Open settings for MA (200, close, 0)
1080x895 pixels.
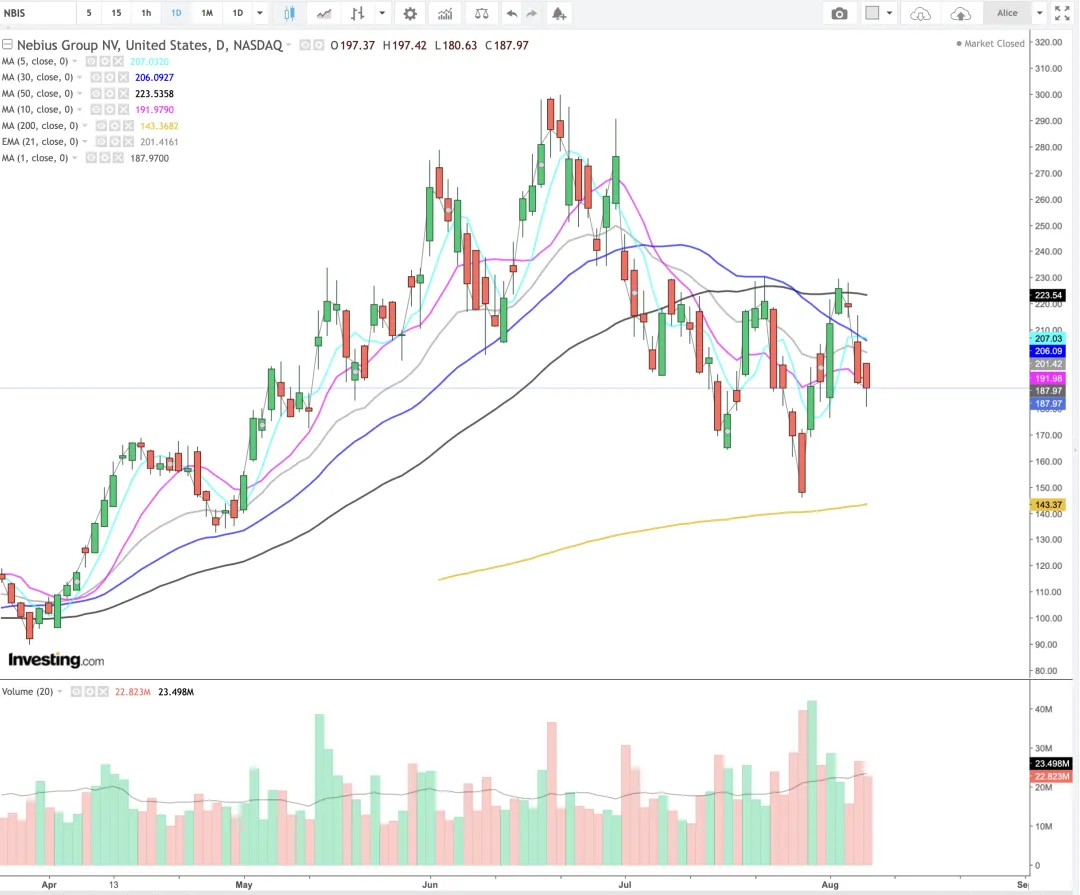(x=116, y=125)
